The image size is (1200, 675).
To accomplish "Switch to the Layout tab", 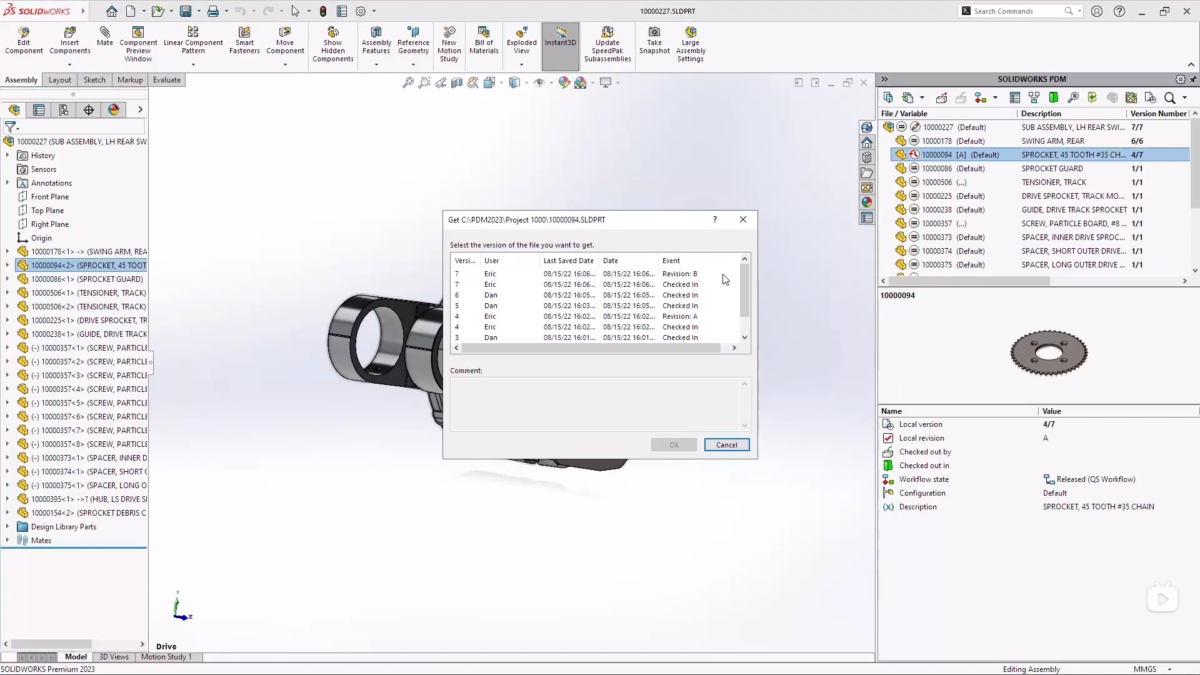I will point(60,80).
